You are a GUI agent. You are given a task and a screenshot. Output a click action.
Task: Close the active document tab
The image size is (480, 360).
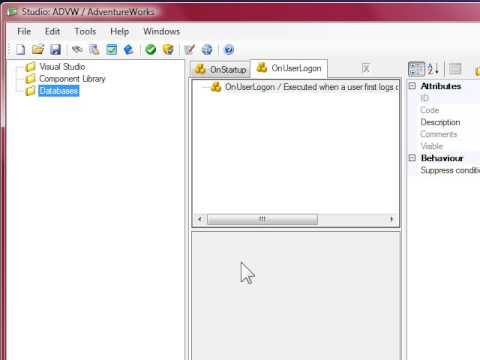(x=366, y=68)
